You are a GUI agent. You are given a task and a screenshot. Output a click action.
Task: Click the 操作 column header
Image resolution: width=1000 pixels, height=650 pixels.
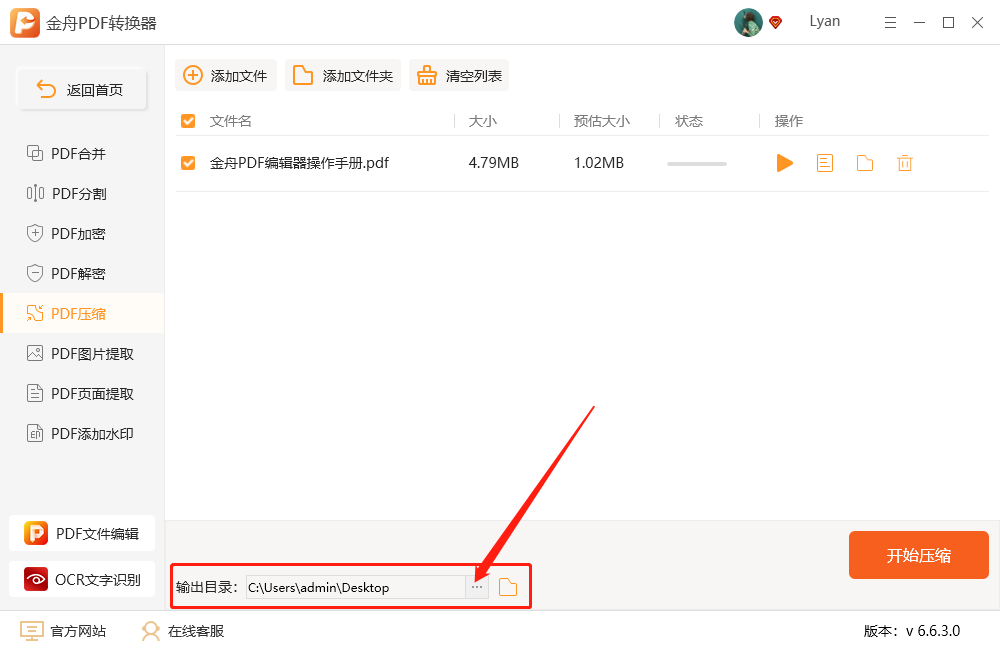point(789,121)
